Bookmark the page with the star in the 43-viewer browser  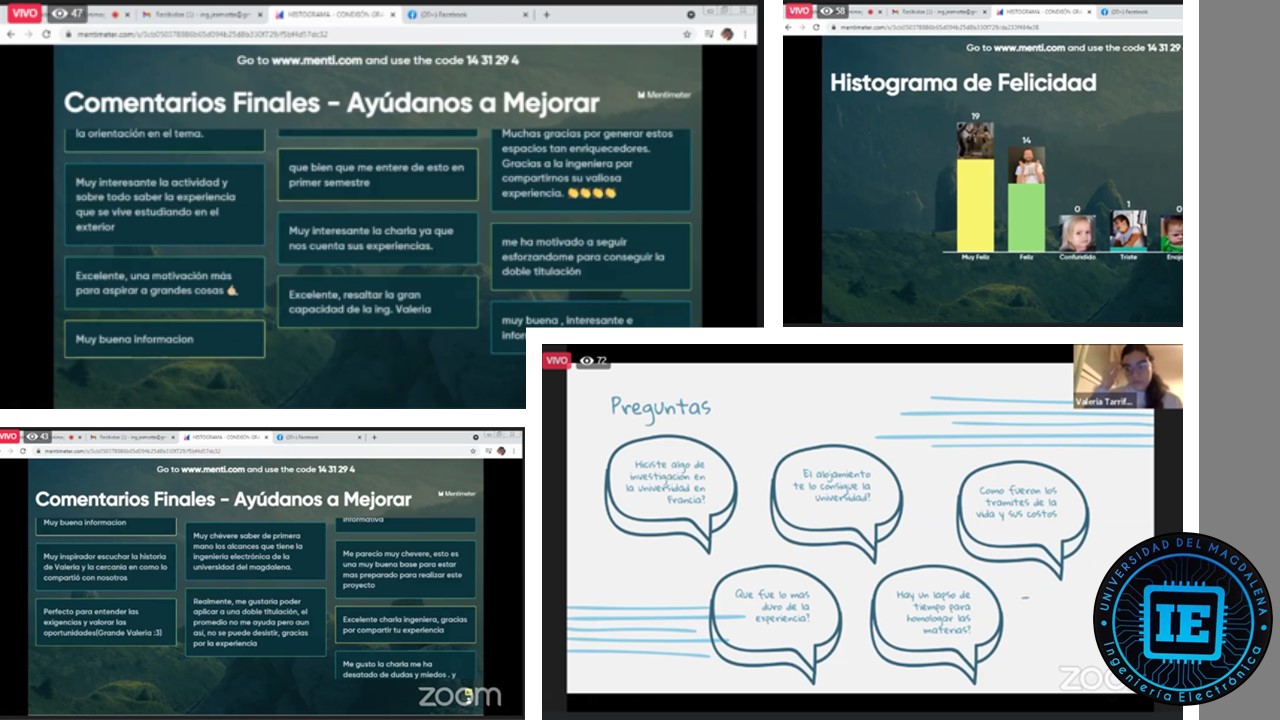[x=475, y=452]
